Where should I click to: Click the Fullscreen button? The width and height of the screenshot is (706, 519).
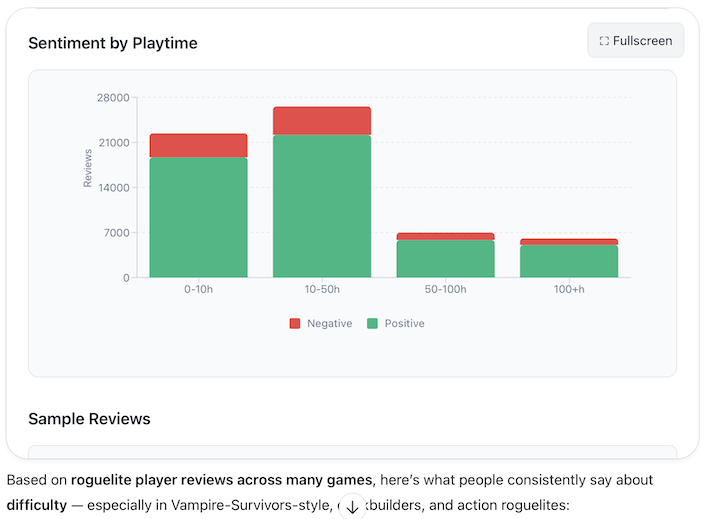click(x=635, y=41)
